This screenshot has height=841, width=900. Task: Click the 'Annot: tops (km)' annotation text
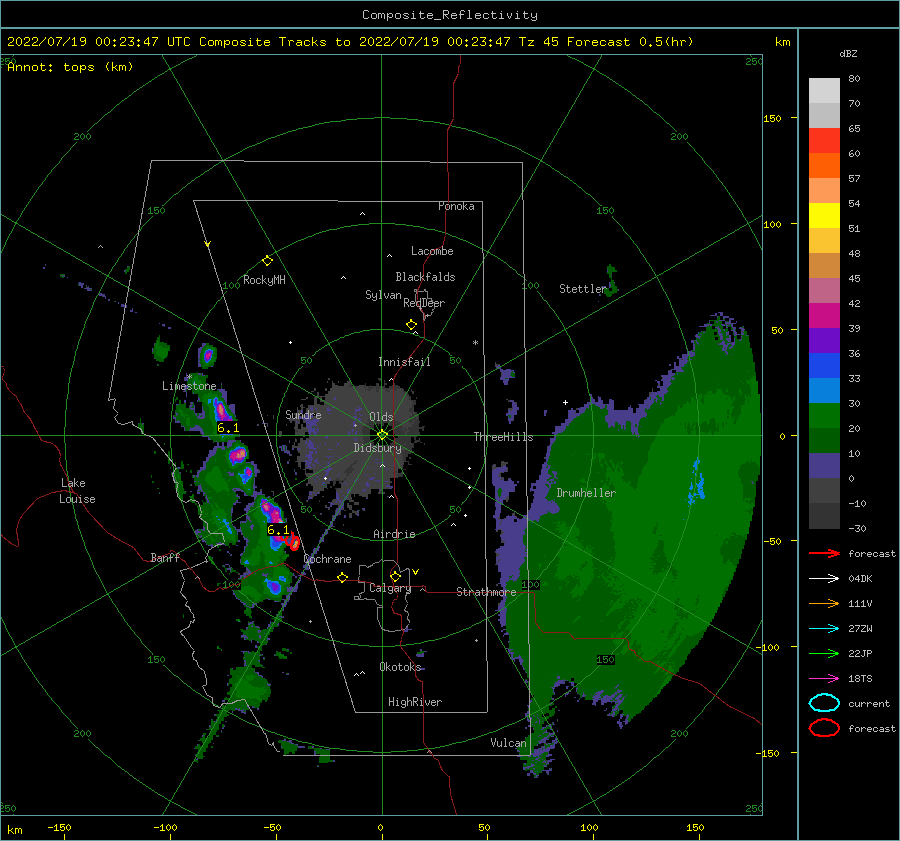70,67
